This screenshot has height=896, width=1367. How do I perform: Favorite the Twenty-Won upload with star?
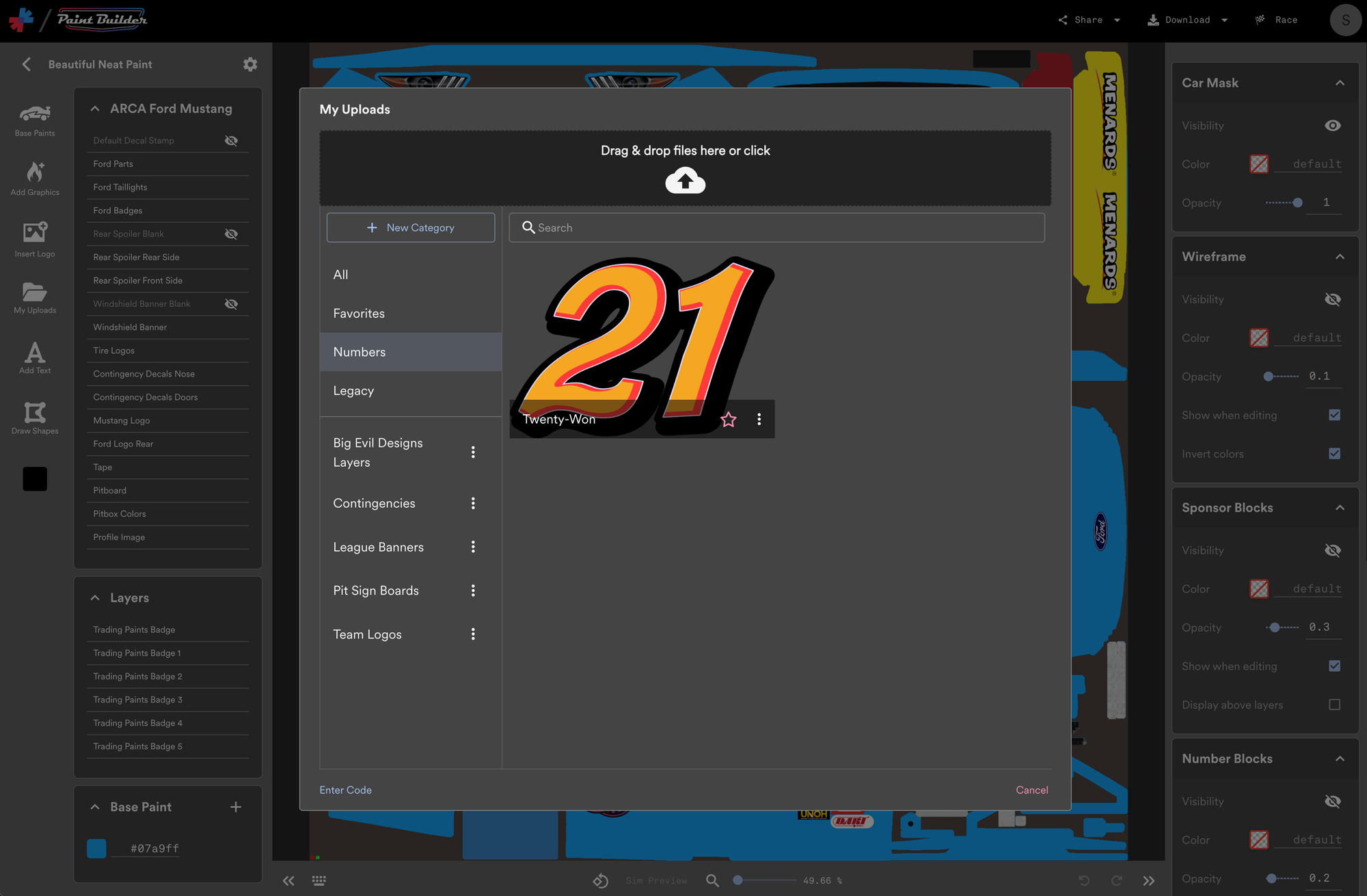coord(729,420)
